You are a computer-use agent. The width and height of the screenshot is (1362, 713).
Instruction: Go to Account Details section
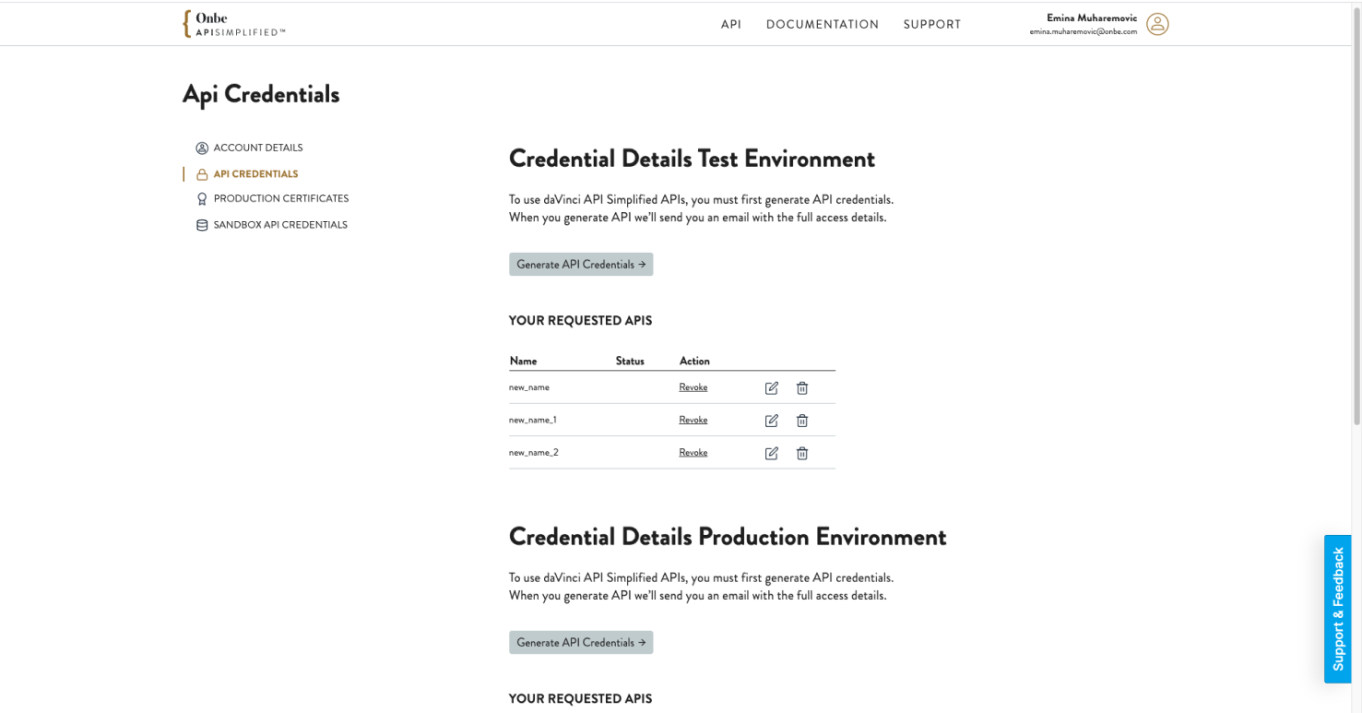(258, 148)
